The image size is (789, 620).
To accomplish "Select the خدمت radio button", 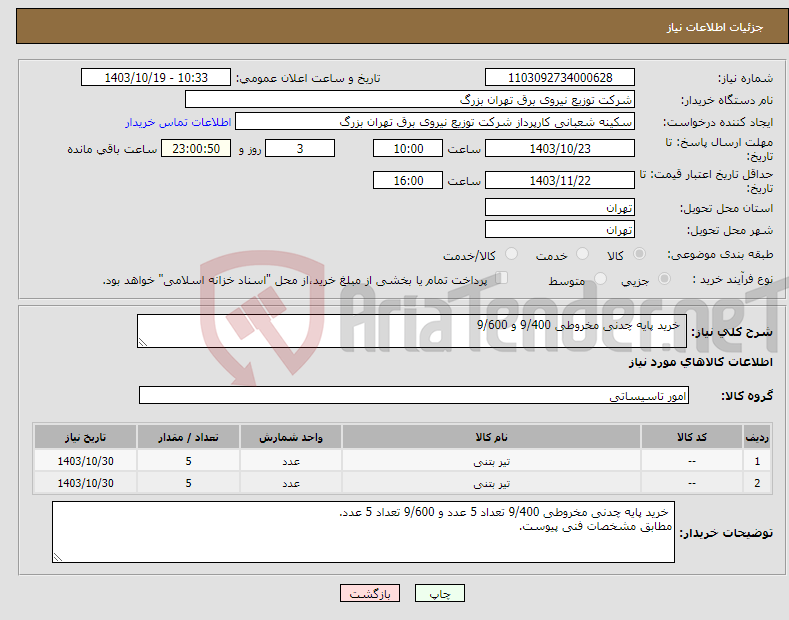I will [x=582, y=254].
